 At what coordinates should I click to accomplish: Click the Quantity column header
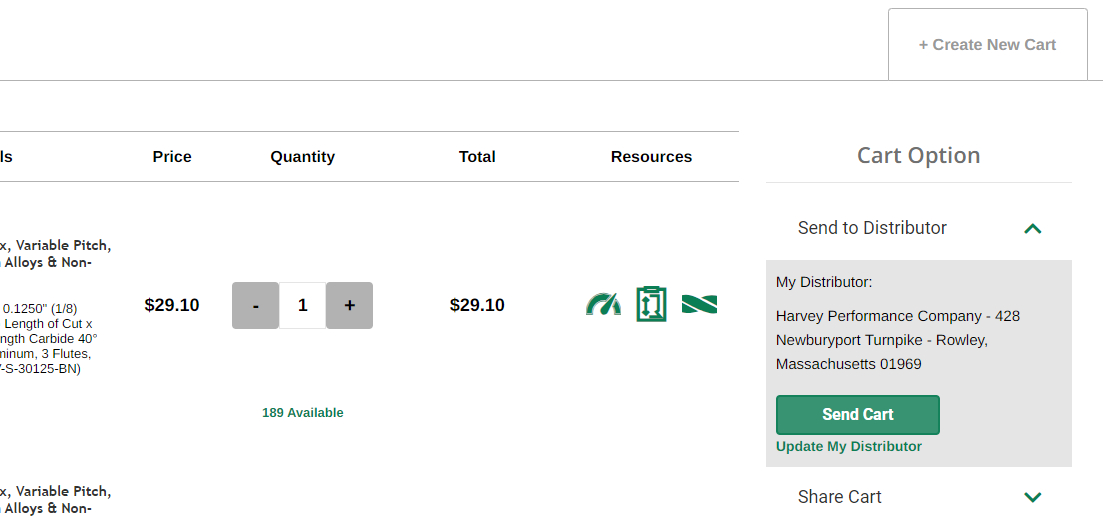point(302,157)
